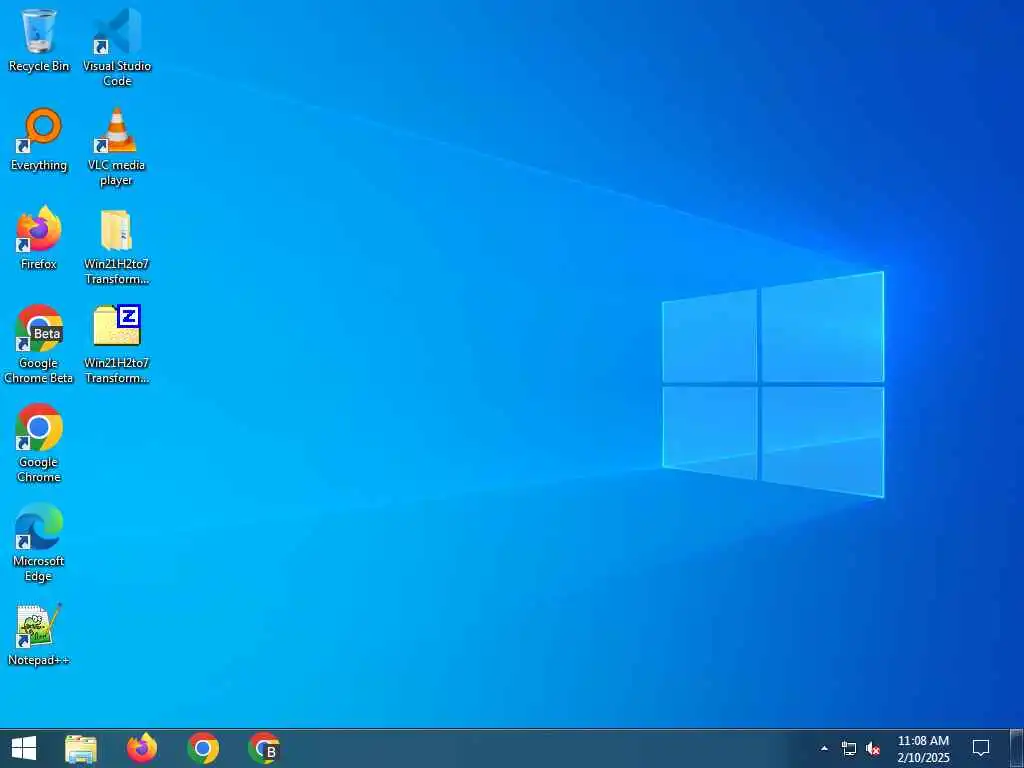
Task: Show hidden system tray icons
Action: pyautogui.click(x=824, y=748)
